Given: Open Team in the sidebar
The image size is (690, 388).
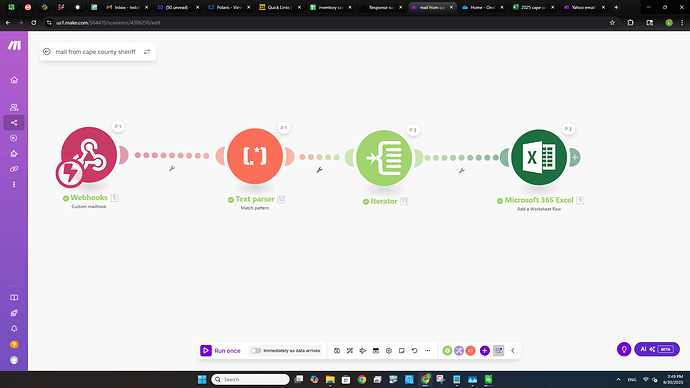Looking at the screenshot, I should pos(14,107).
